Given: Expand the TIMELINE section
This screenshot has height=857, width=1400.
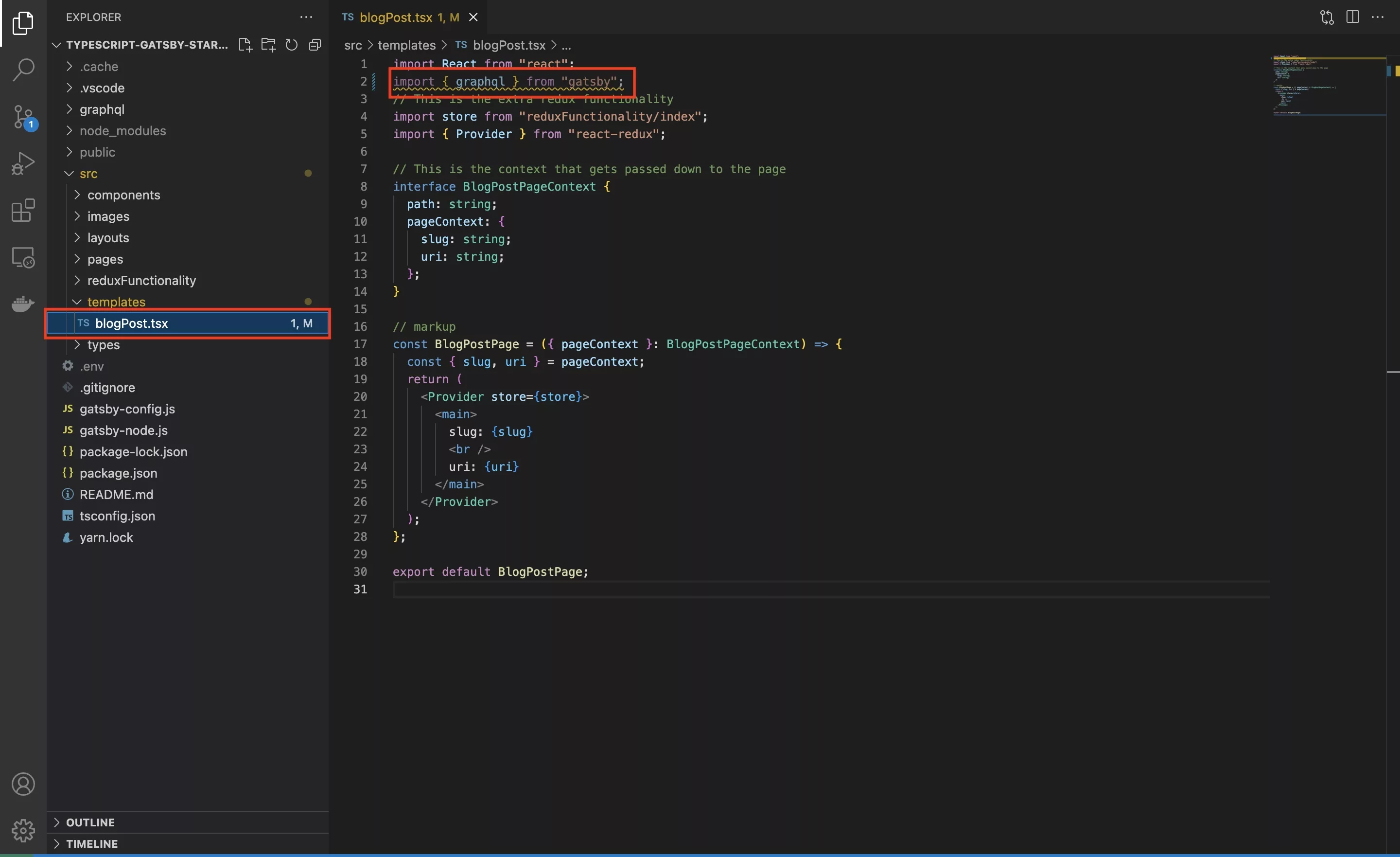Looking at the screenshot, I should click(91, 844).
